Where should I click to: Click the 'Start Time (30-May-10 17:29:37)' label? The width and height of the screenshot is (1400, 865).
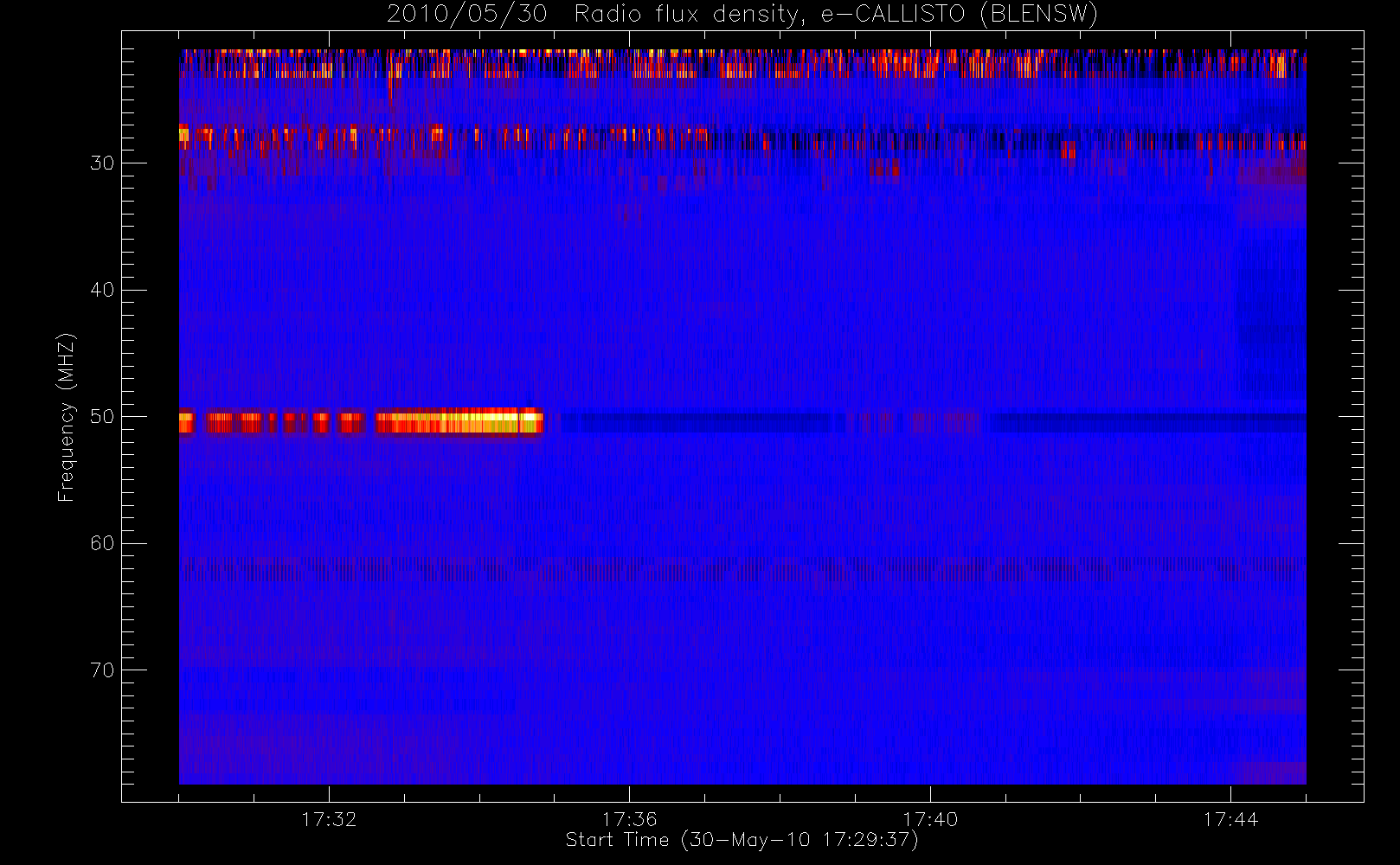tap(742, 840)
